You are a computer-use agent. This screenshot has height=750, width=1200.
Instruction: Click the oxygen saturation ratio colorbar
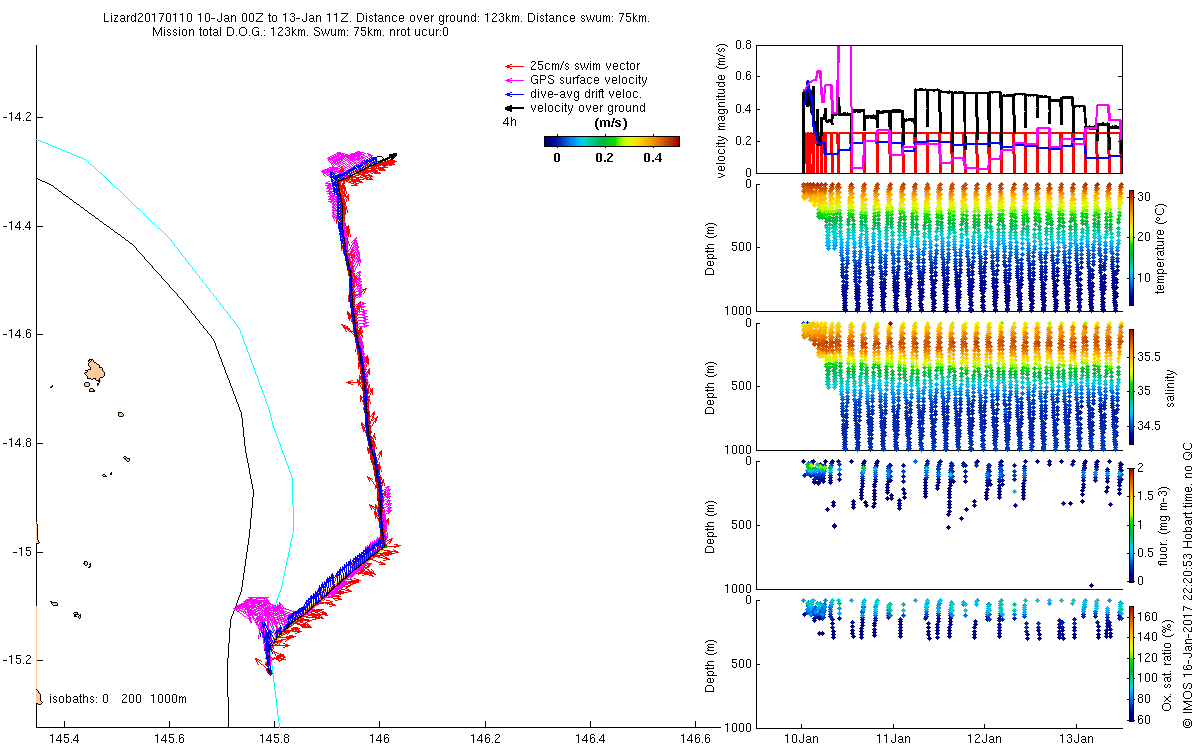click(1132, 662)
